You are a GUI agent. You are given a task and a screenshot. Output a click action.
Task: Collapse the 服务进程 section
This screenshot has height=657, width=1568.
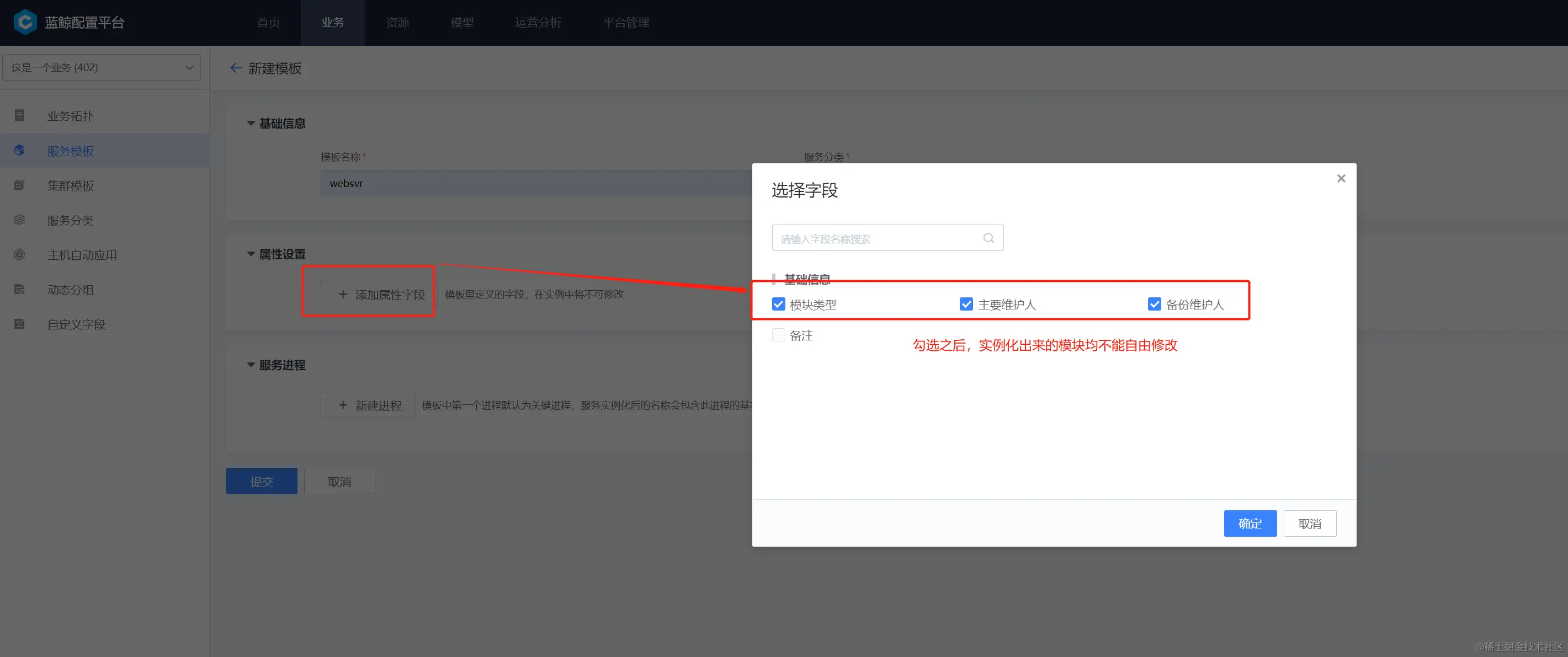[x=251, y=365]
